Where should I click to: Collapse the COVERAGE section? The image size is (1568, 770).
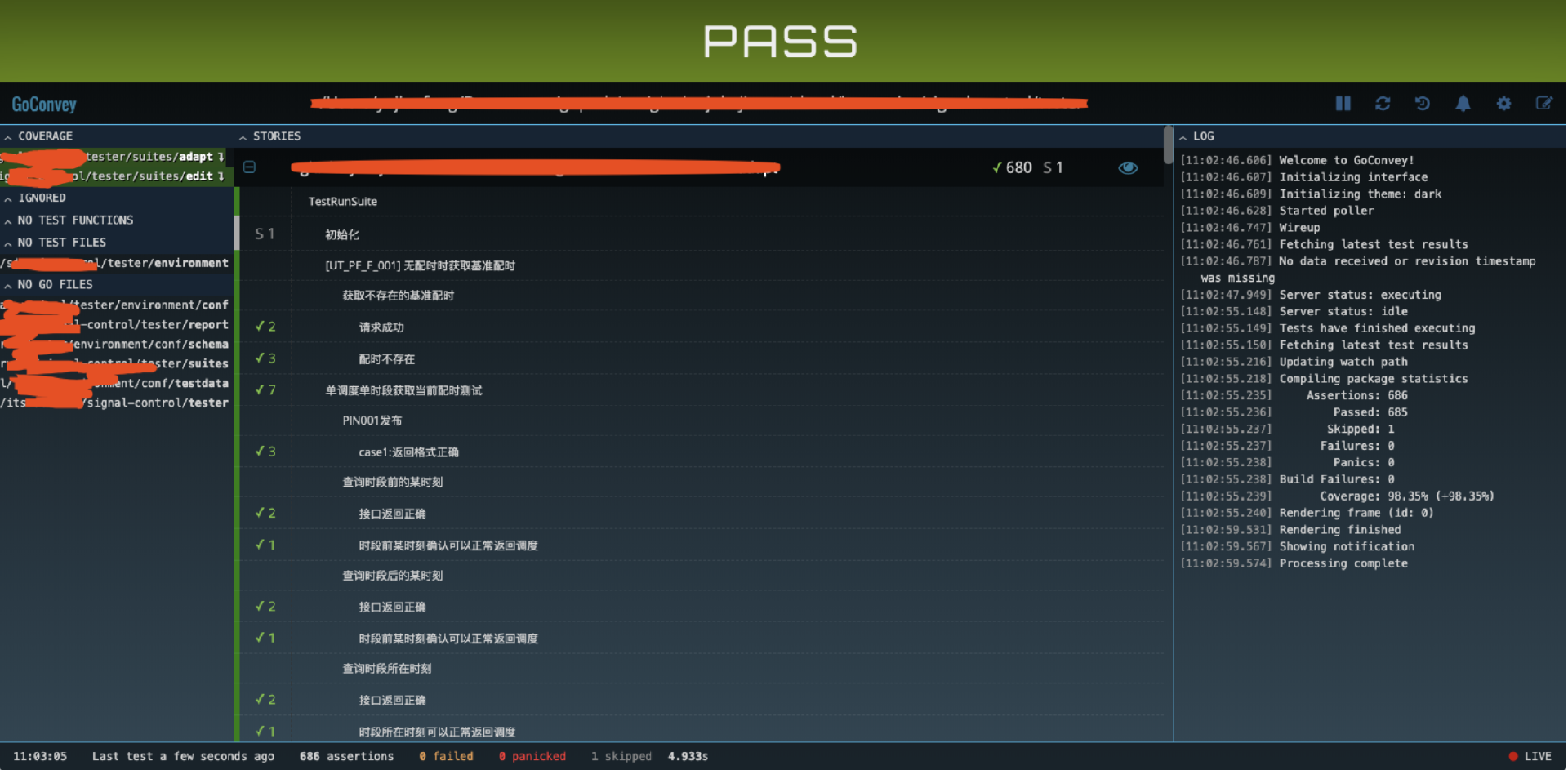point(38,136)
